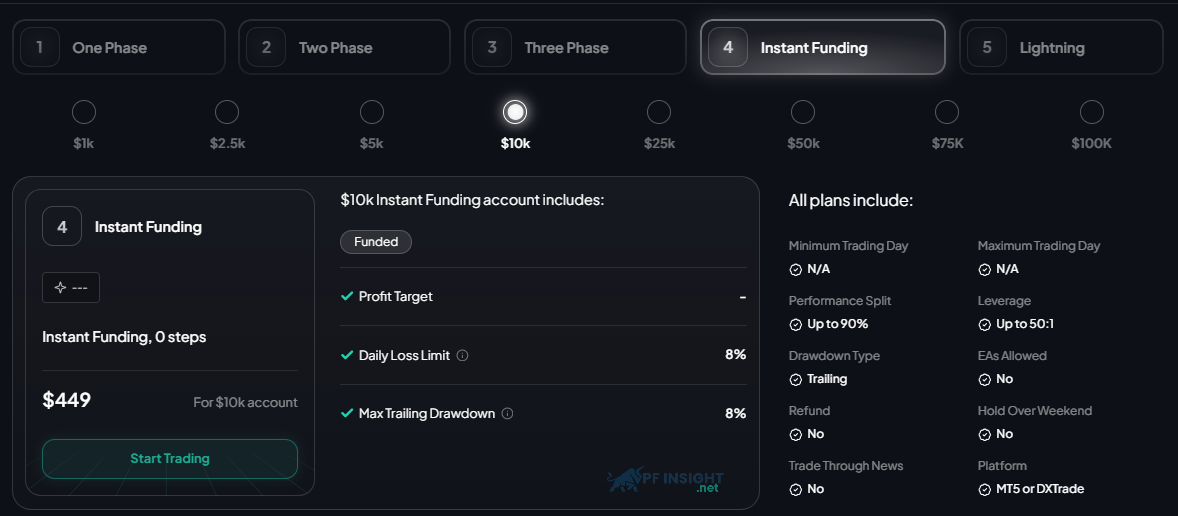
Task: Choose the $100K account size option
Action: point(1091,112)
